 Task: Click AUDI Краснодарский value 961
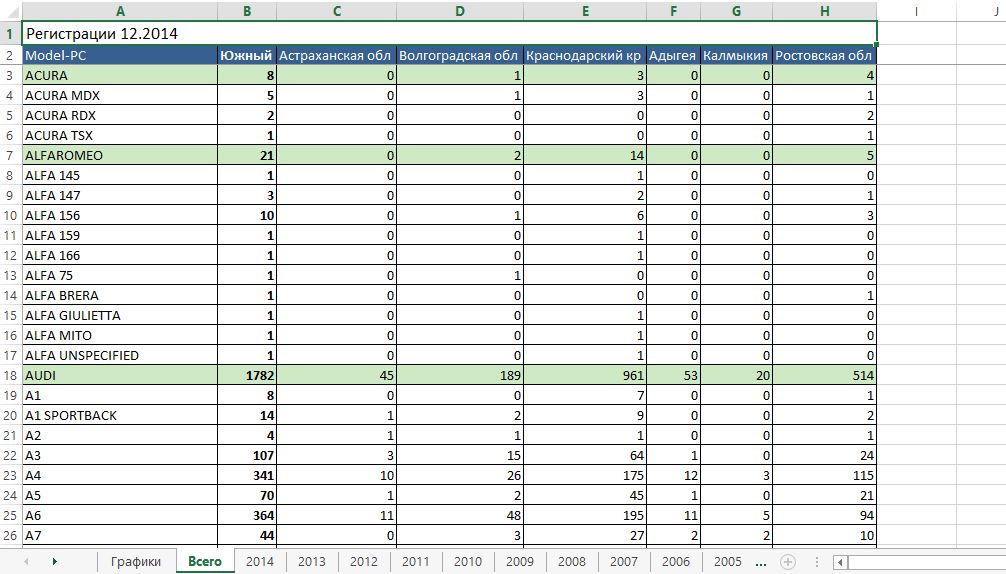(585, 375)
